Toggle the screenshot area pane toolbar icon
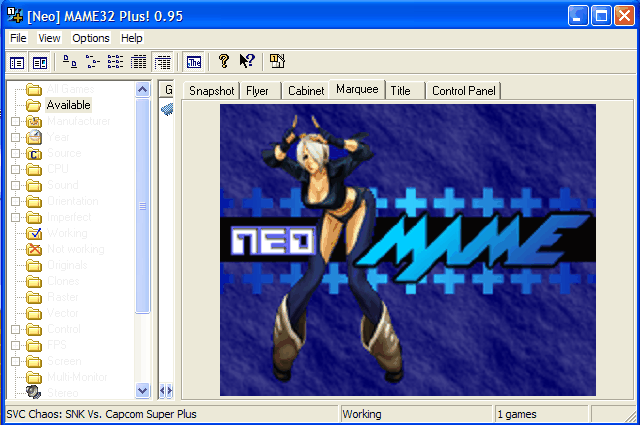This screenshot has width=640, height=425. pyautogui.click(x=40, y=62)
